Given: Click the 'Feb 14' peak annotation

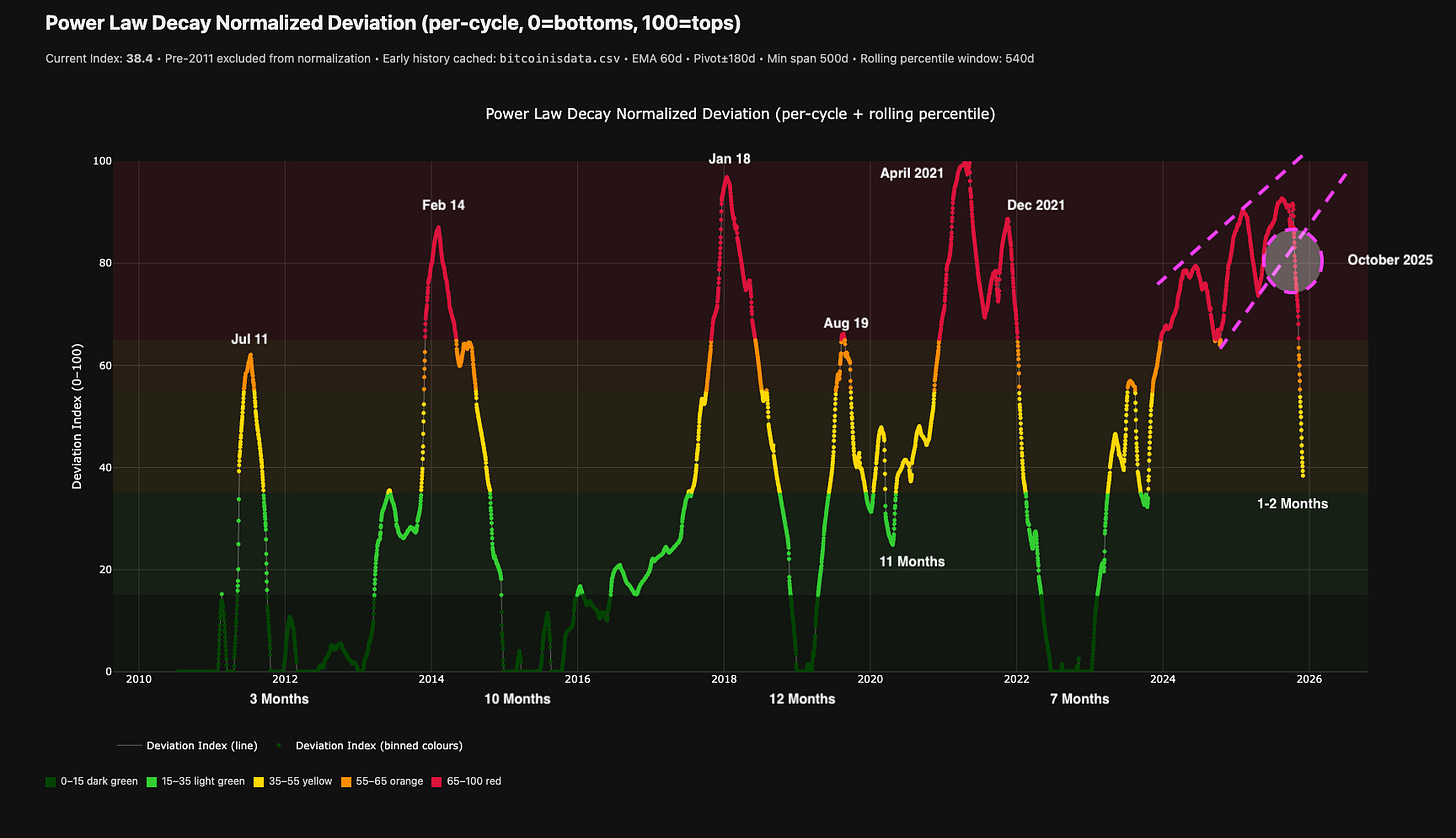Looking at the screenshot, I should (x=443, y=205).
